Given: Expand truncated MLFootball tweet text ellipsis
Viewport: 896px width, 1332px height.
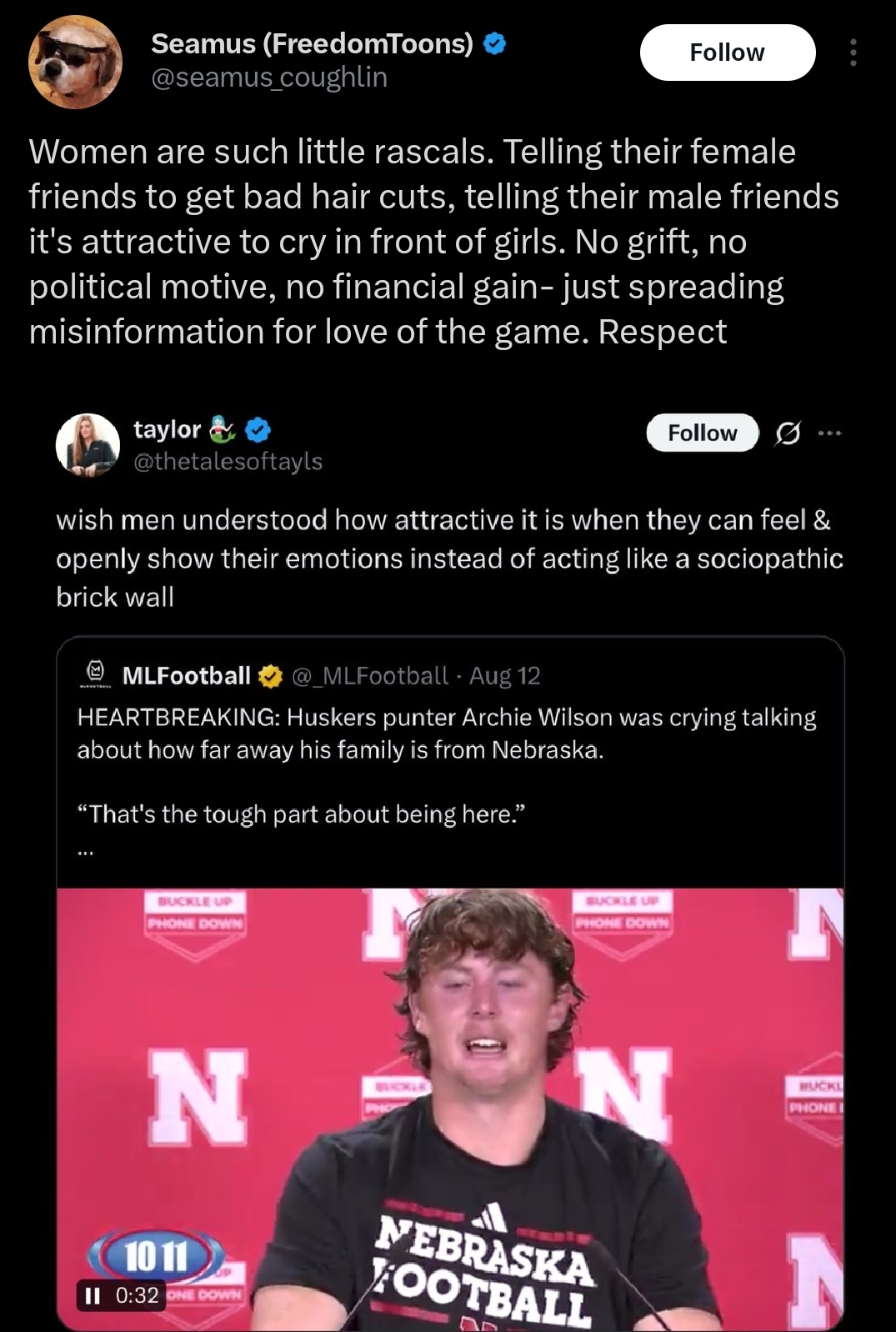Looking at the screenshot, I should (x=87, y=852).
